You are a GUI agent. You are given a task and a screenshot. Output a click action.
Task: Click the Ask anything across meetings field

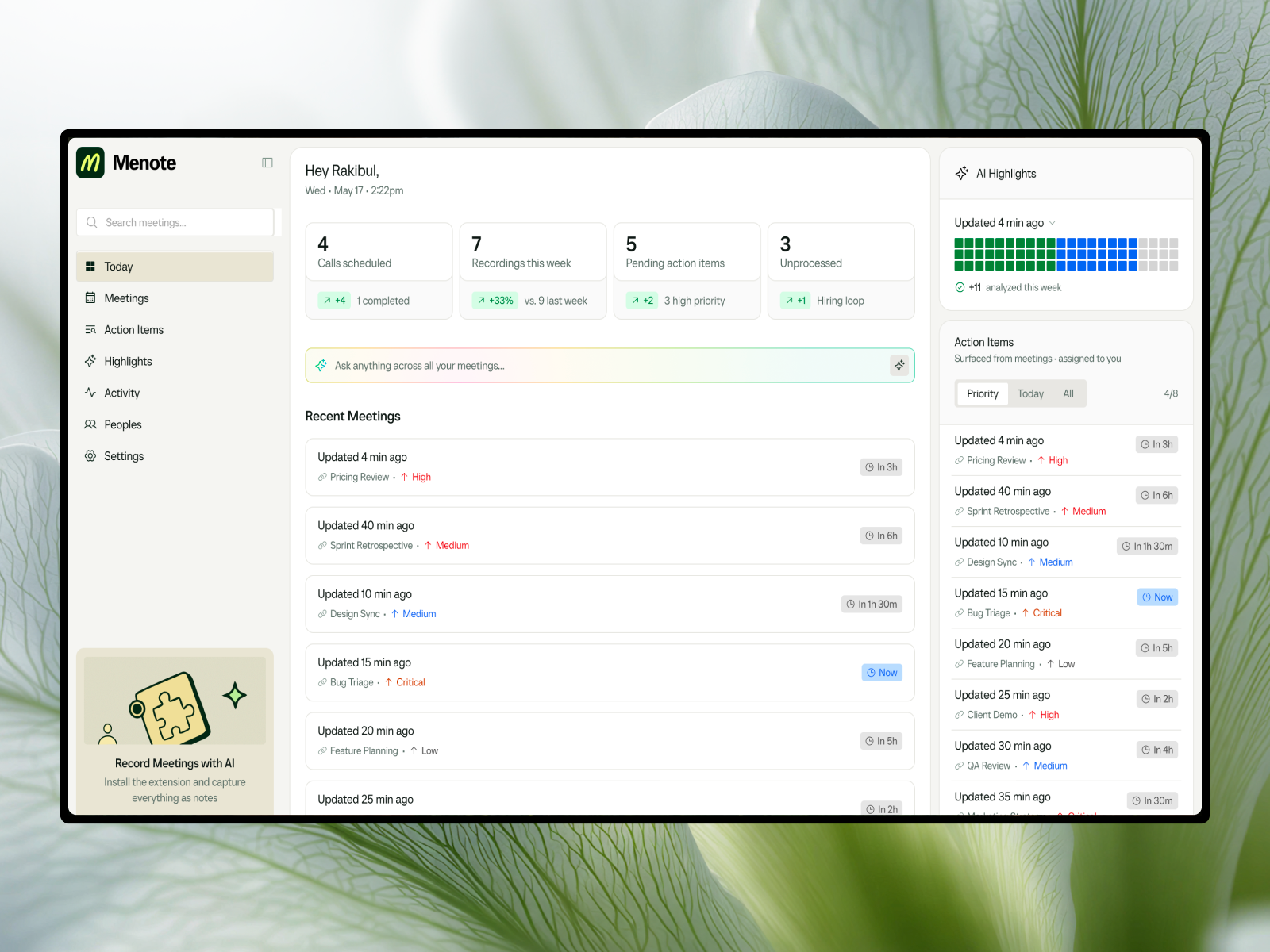point(610,366)
